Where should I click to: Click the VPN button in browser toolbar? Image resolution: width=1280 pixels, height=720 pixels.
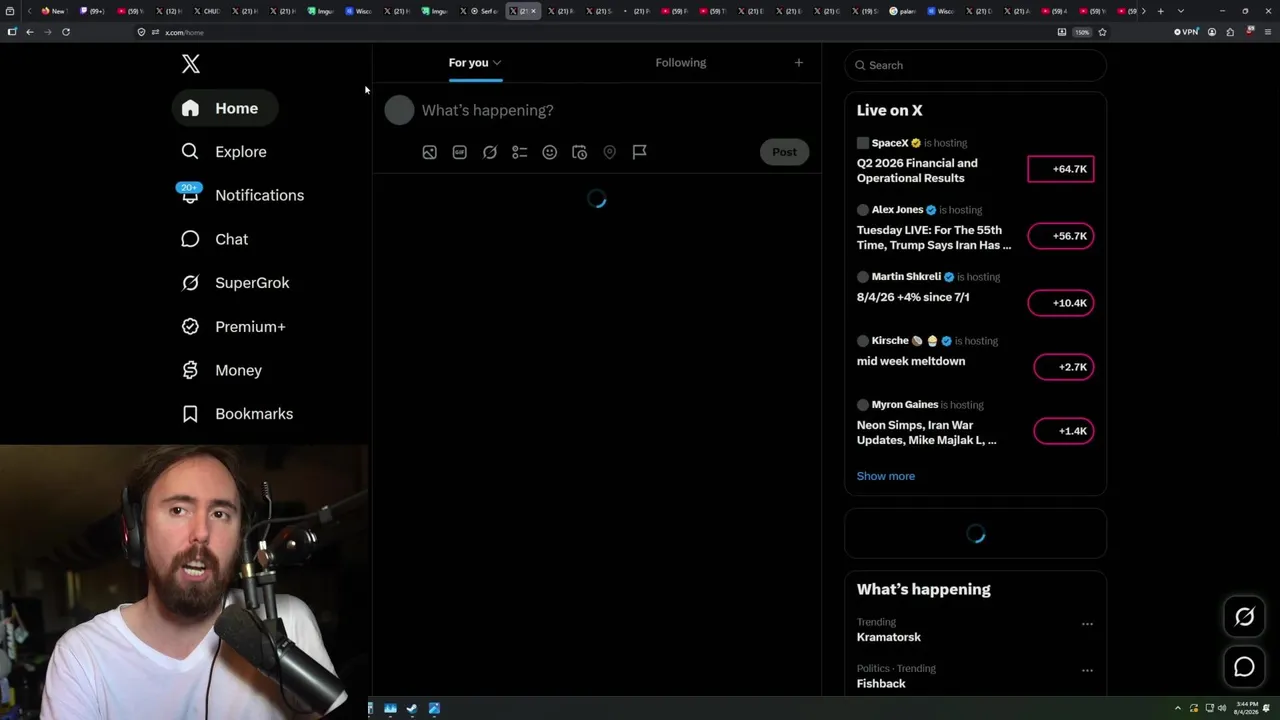(1186, 32)
